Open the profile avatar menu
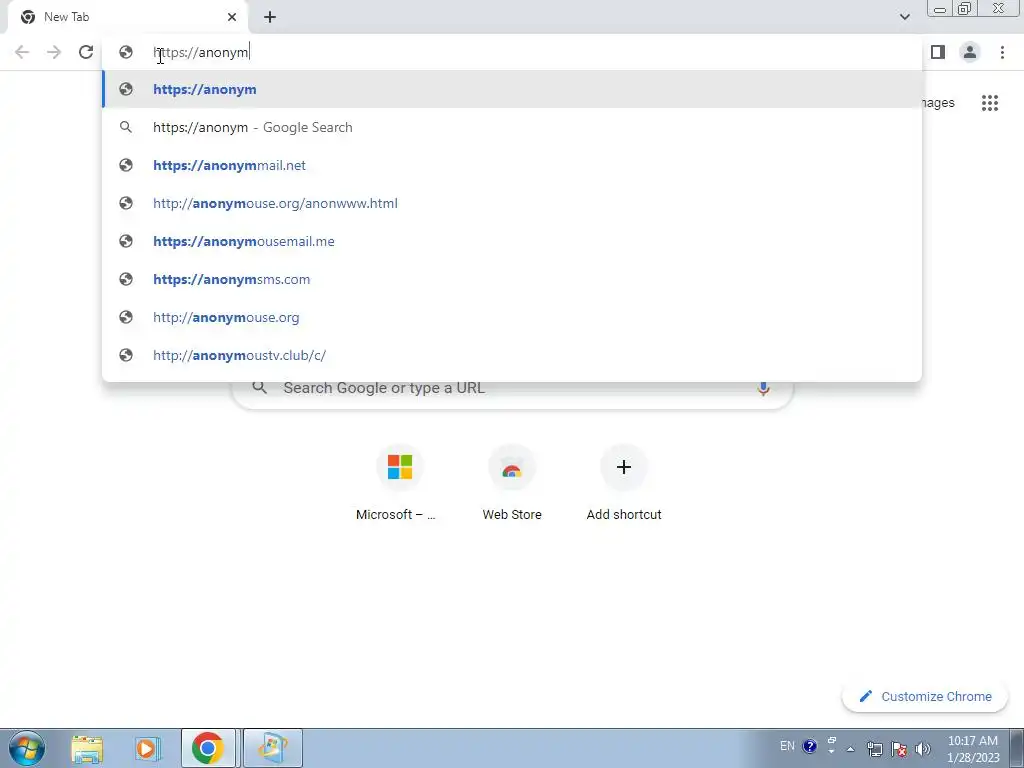1024x768 pixels. (x=970, y=52)
